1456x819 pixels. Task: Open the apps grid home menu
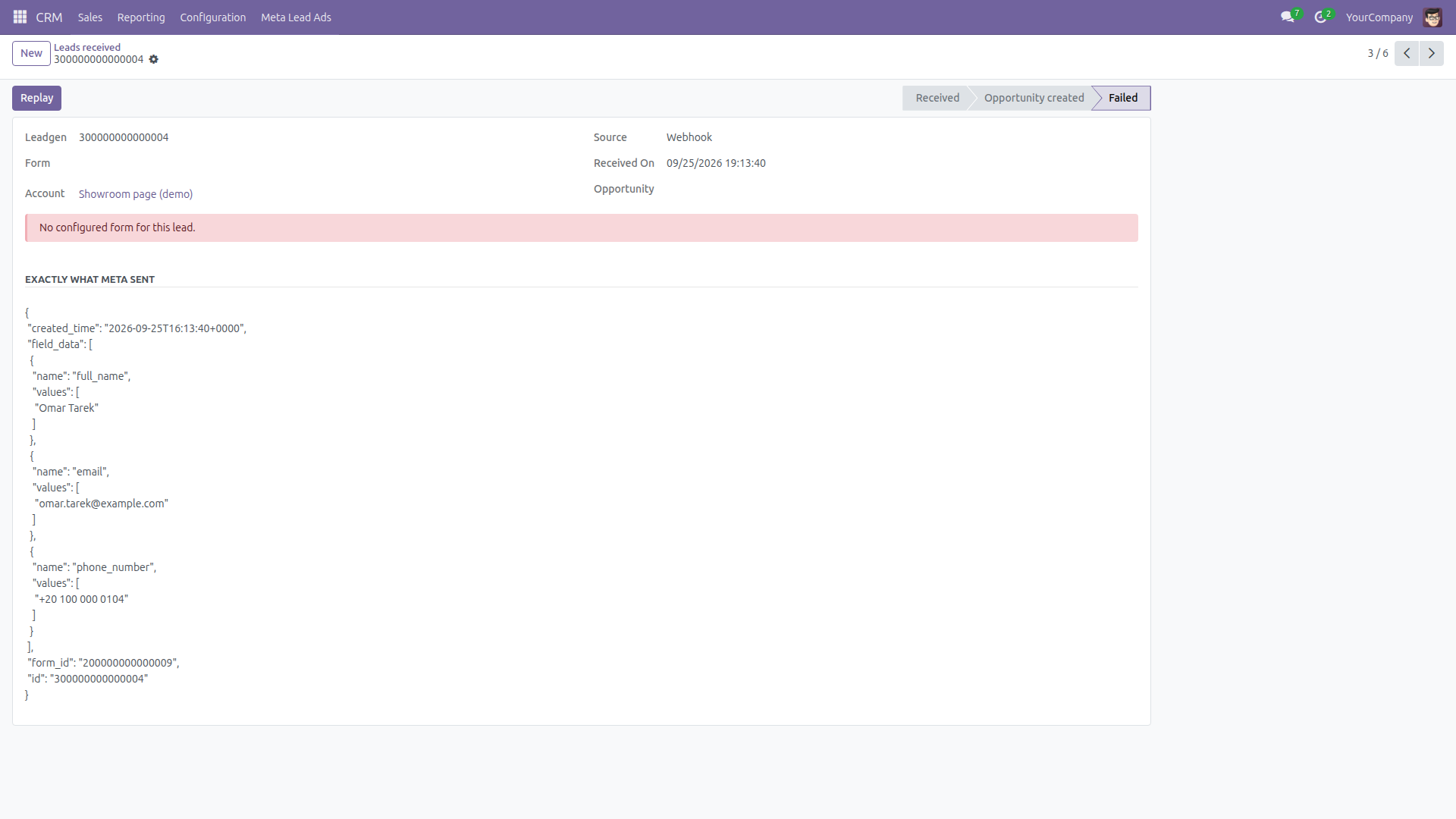20,17
